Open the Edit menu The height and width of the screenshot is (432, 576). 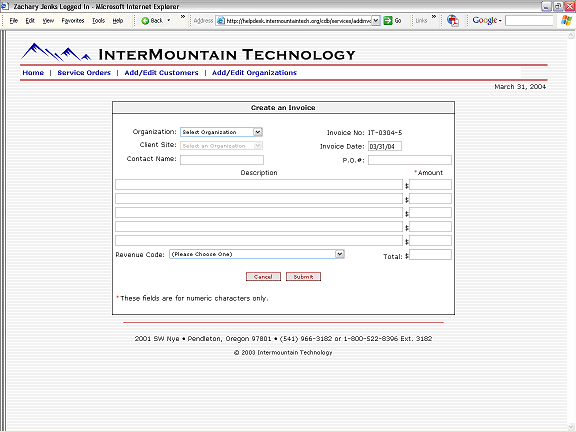click(x=30, y=21)
